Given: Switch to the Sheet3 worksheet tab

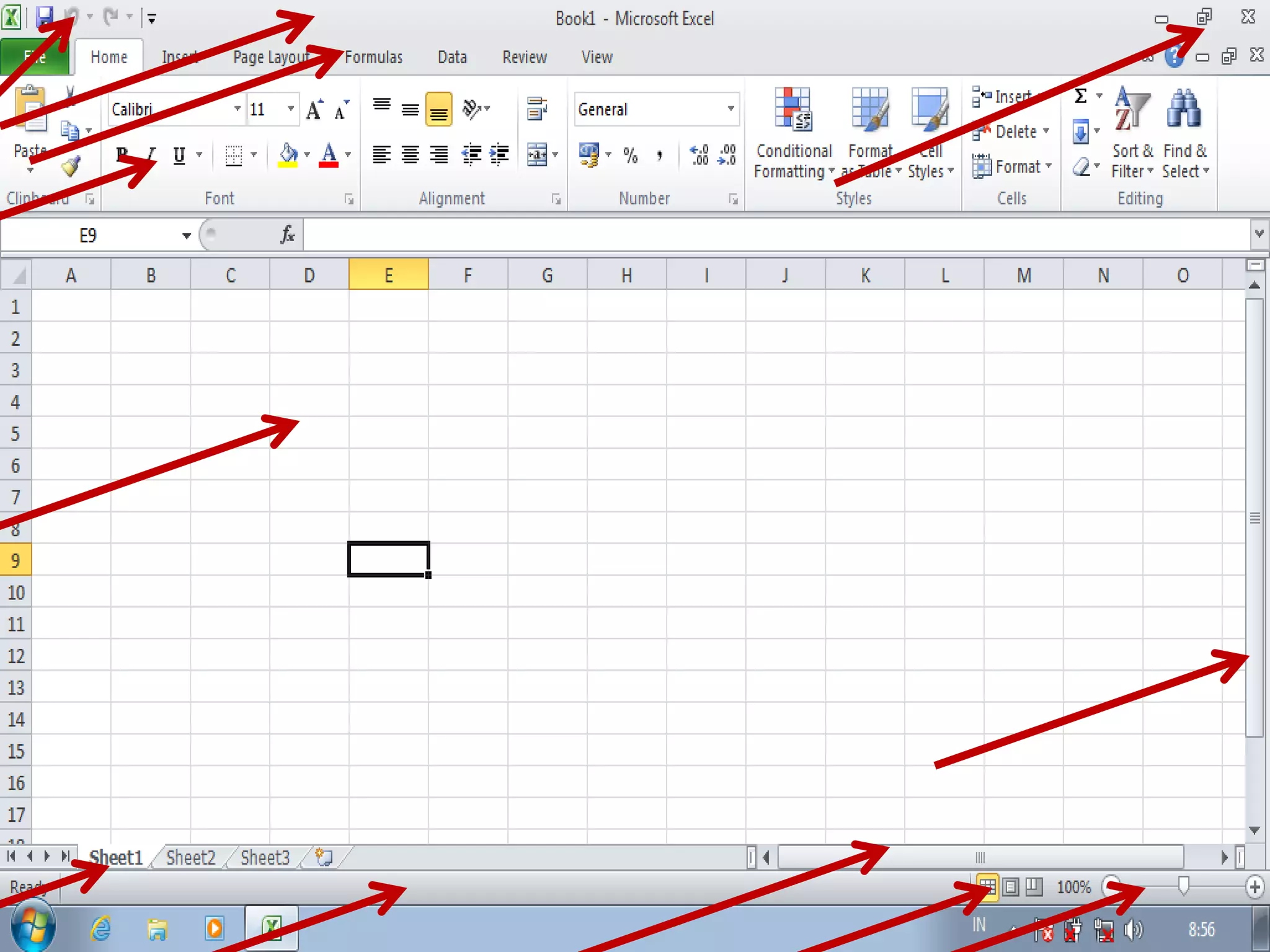Looking at the screenshot, I should 265,858.
